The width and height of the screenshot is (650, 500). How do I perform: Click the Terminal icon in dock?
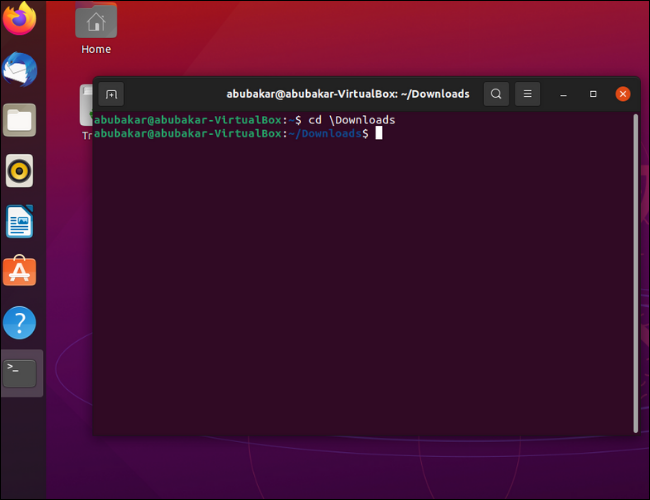(x=20, y=373)
